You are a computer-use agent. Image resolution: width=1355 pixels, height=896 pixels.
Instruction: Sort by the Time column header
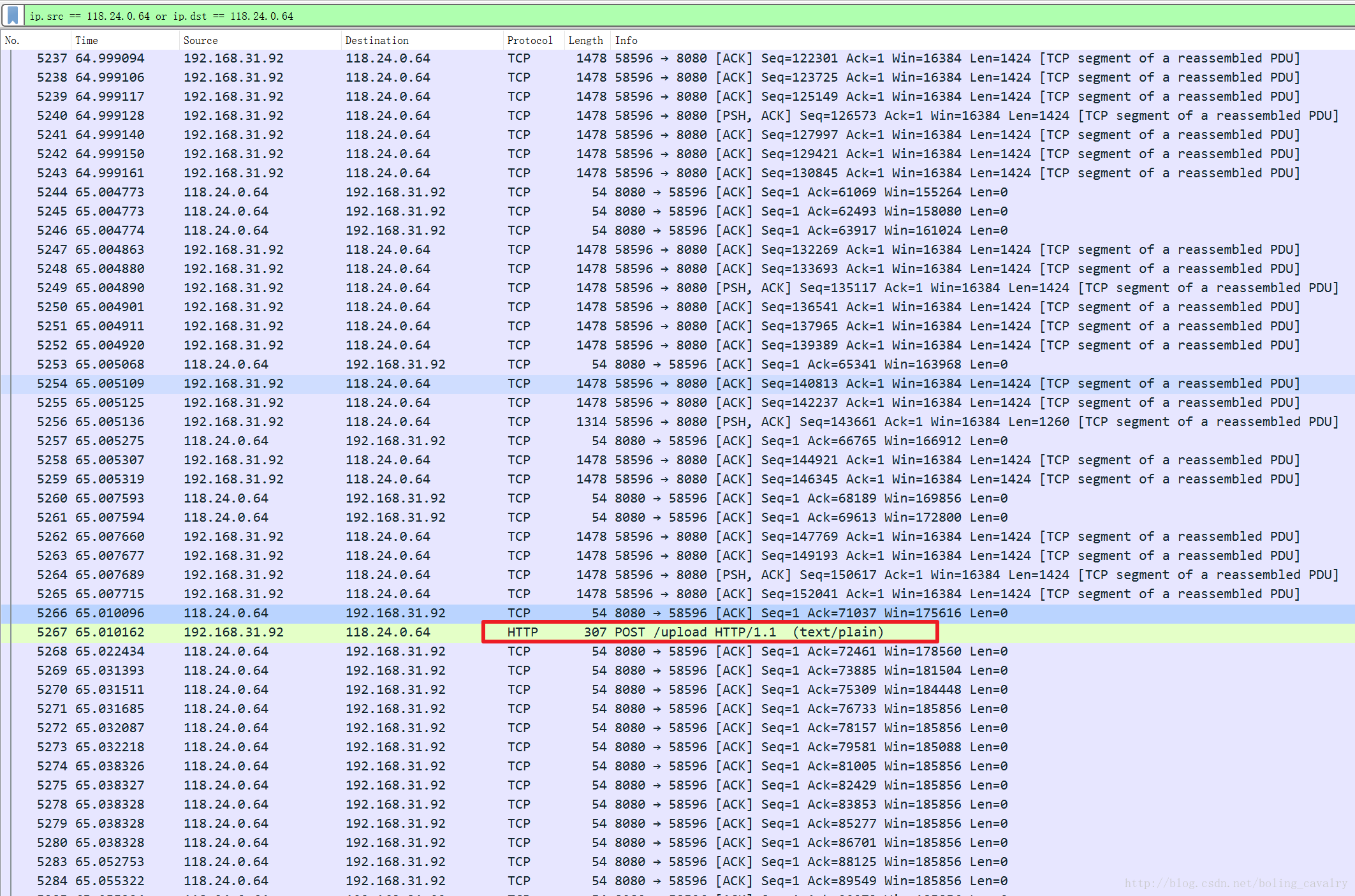pyautogui.click(x=126, y=40)
